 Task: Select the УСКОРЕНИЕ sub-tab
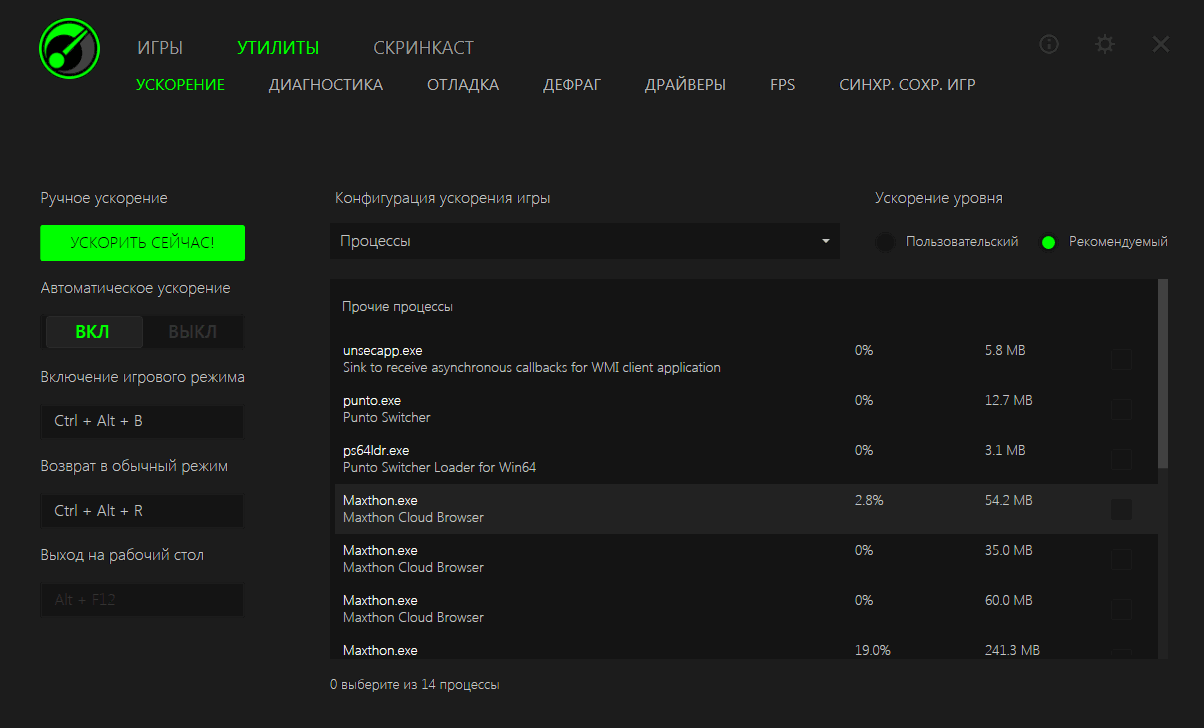coord(180,85)
